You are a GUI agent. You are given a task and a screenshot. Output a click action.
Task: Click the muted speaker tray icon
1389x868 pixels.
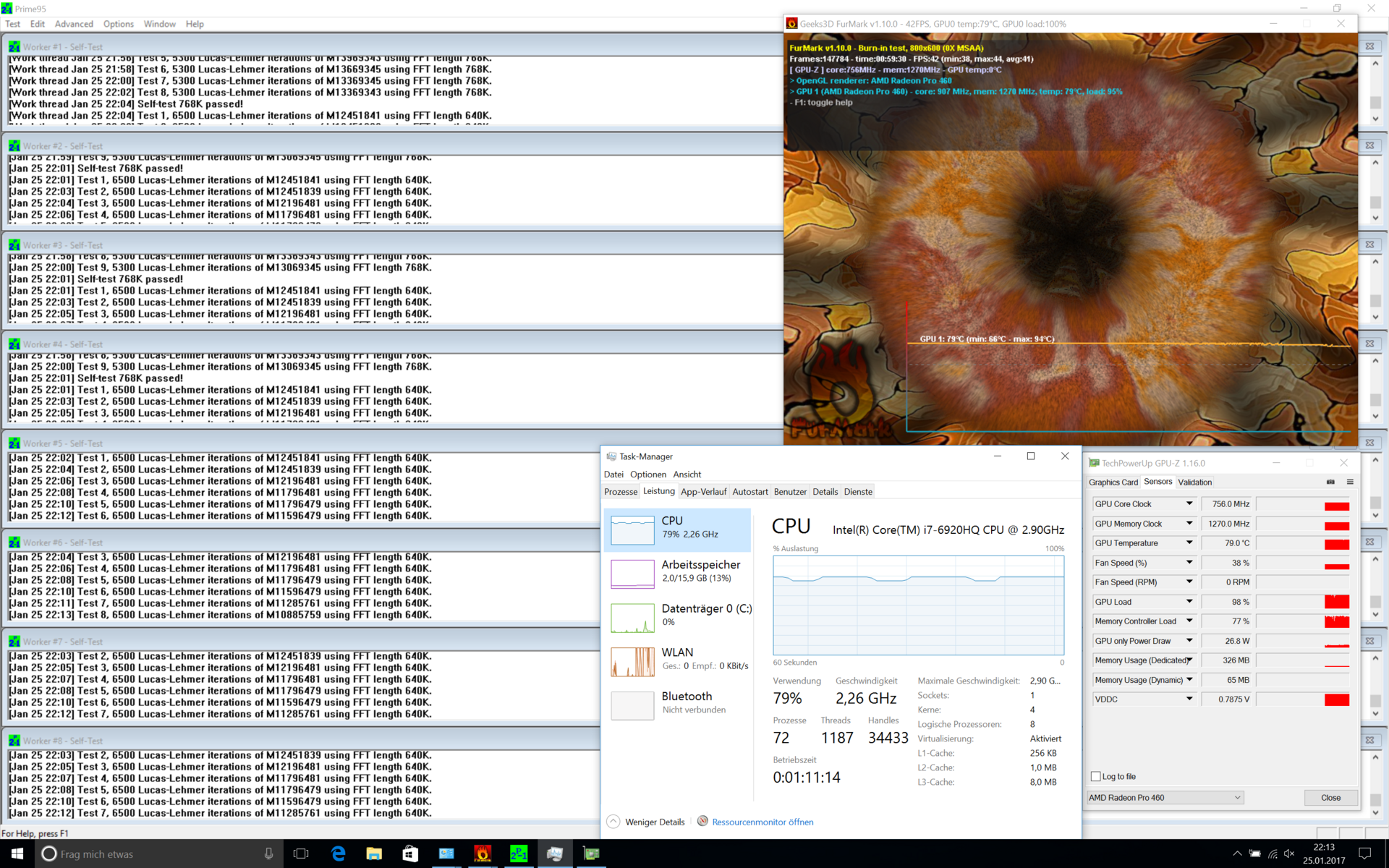(x=1289, y=854)
